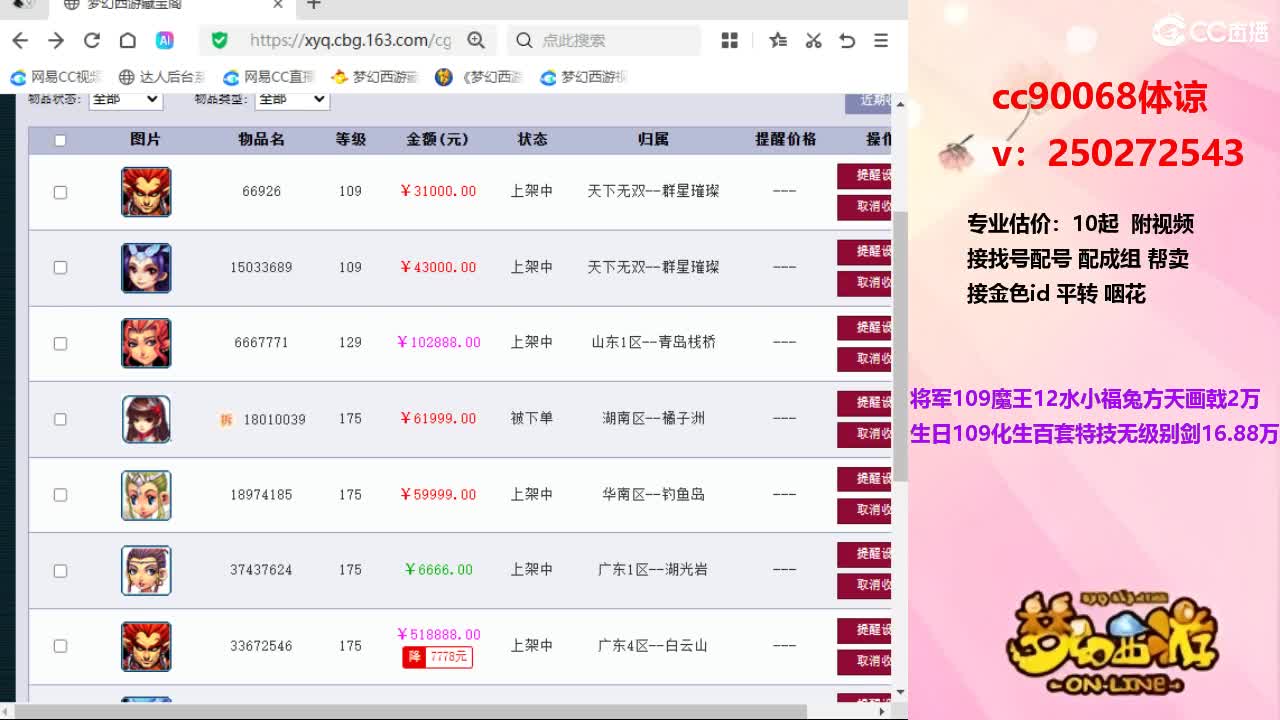This screenshot has width=1280, height=720.
Task: Set price reminder for item 18010039
Action: [x=864, y=403]
